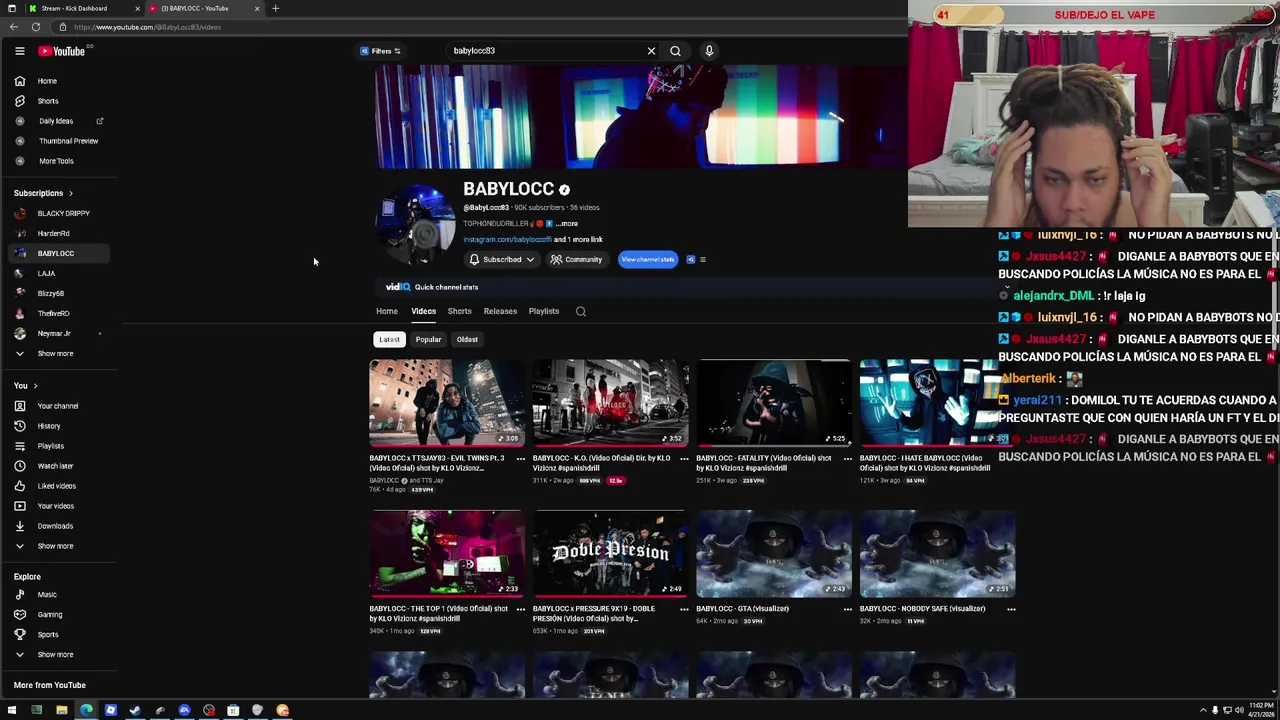
Task: Open the Windows Start menu
Action: [12, 711]
